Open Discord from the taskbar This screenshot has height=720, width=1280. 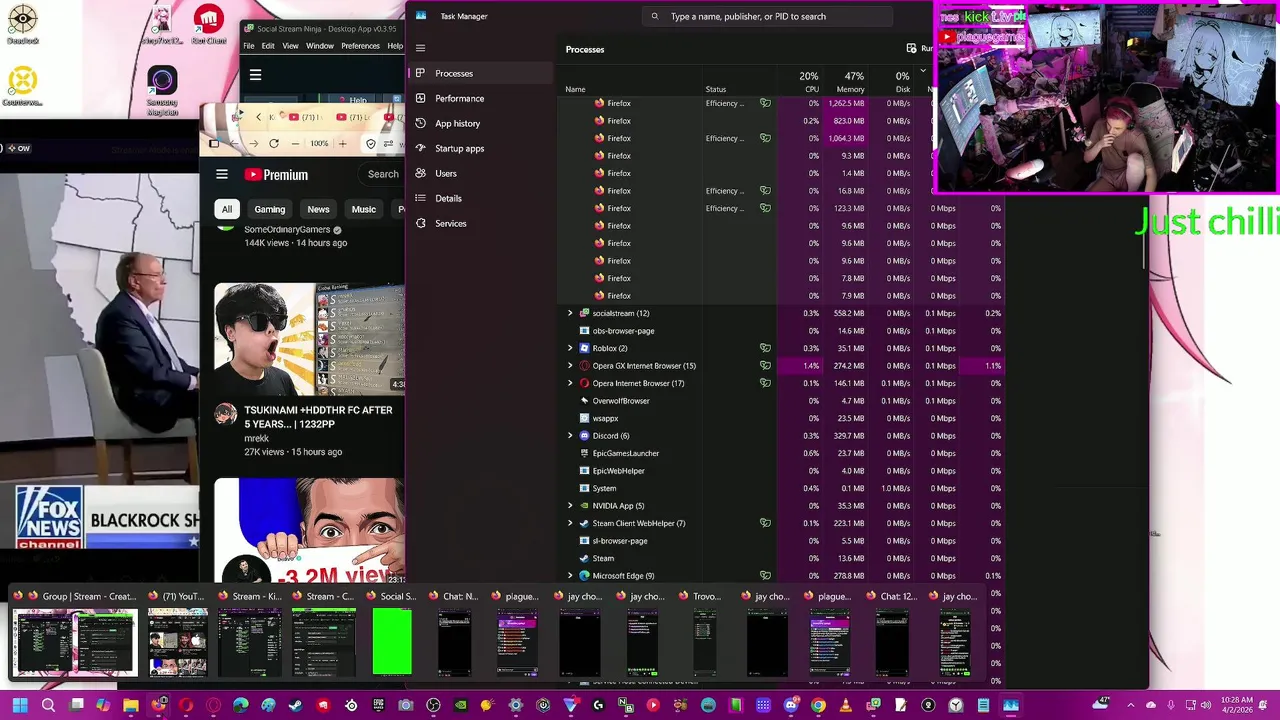tap(790, 705)
